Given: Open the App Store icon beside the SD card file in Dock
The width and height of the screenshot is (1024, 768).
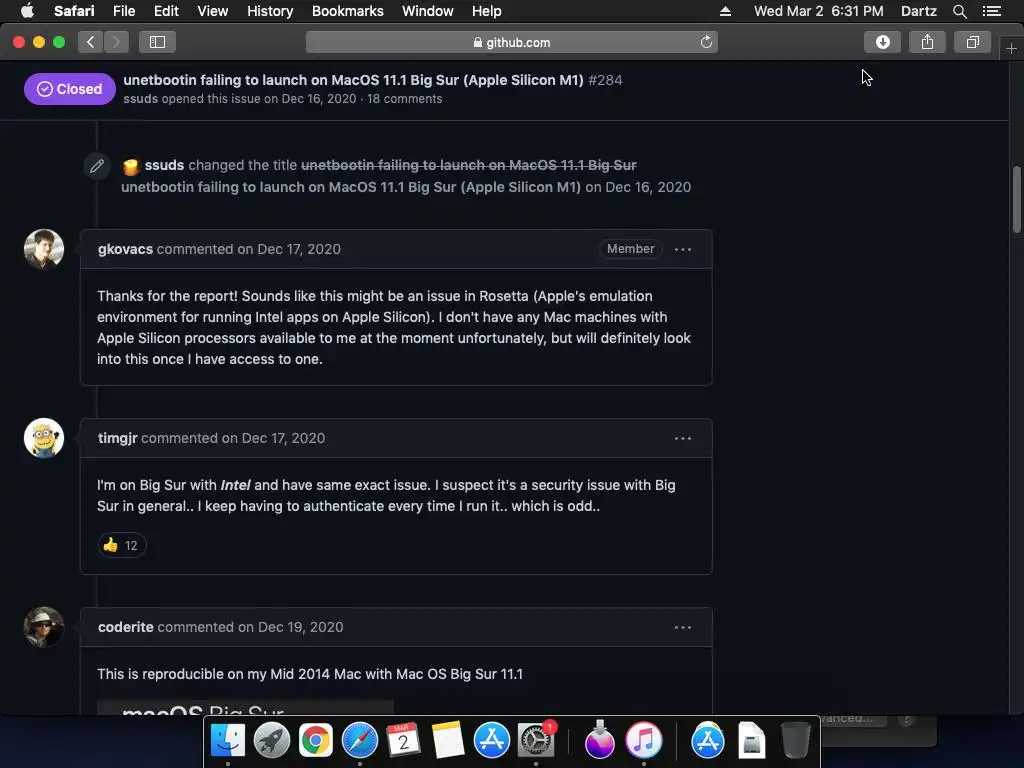Looking at the screenshot, I should [707, 741].
